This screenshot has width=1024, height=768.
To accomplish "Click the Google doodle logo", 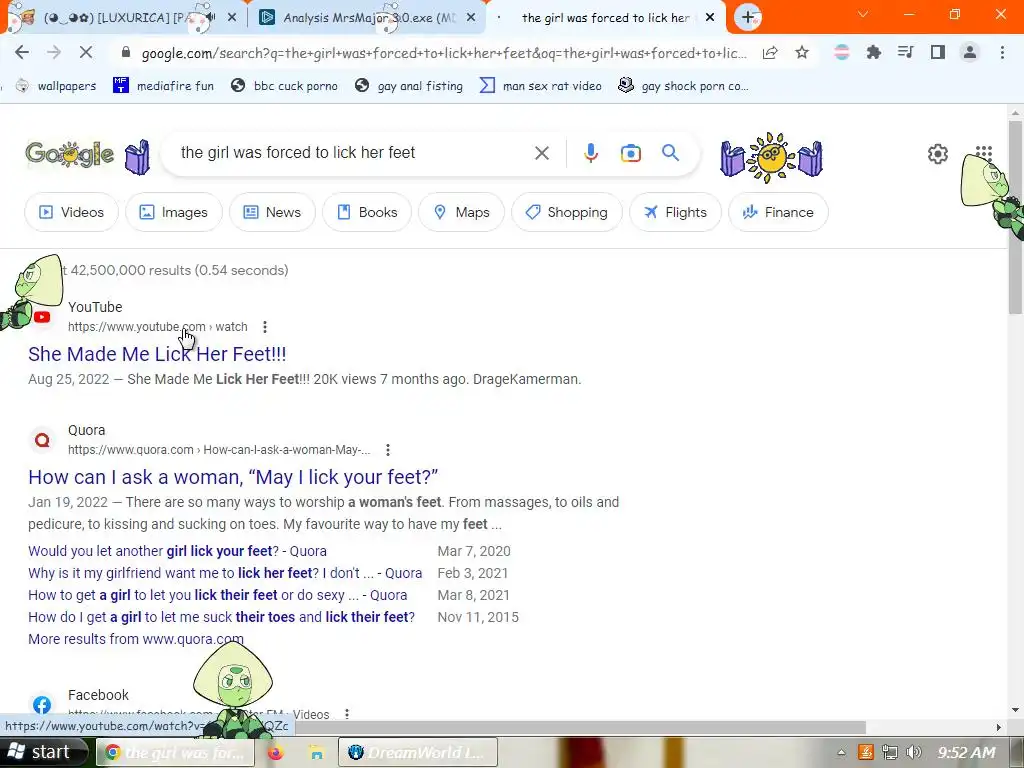I will tap(69, 154).
